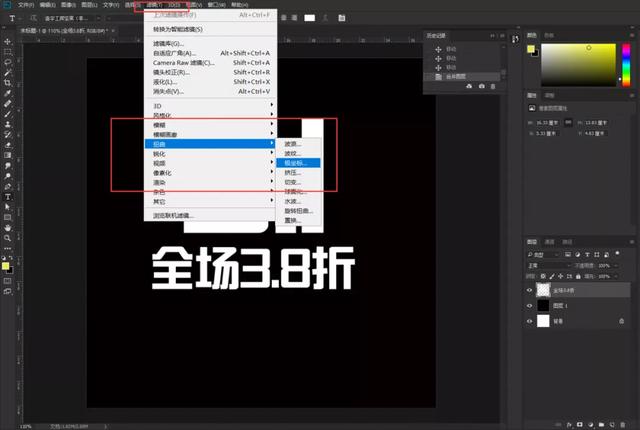Click 滤镜库 in the filter menu
Screen dimensions: 640x430
coord(168,44)
